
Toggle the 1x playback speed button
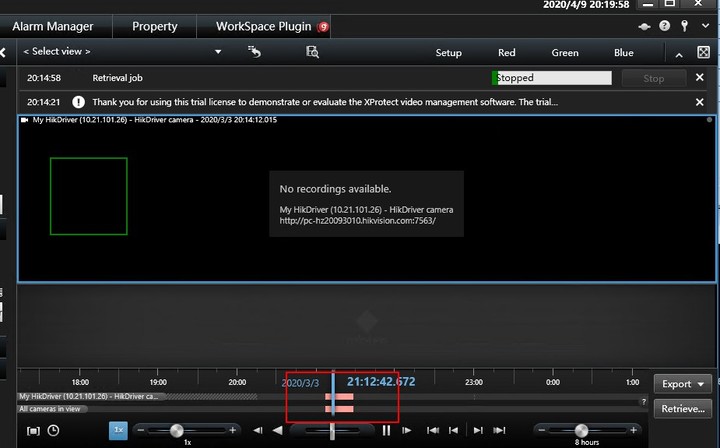tap(118, 430)
